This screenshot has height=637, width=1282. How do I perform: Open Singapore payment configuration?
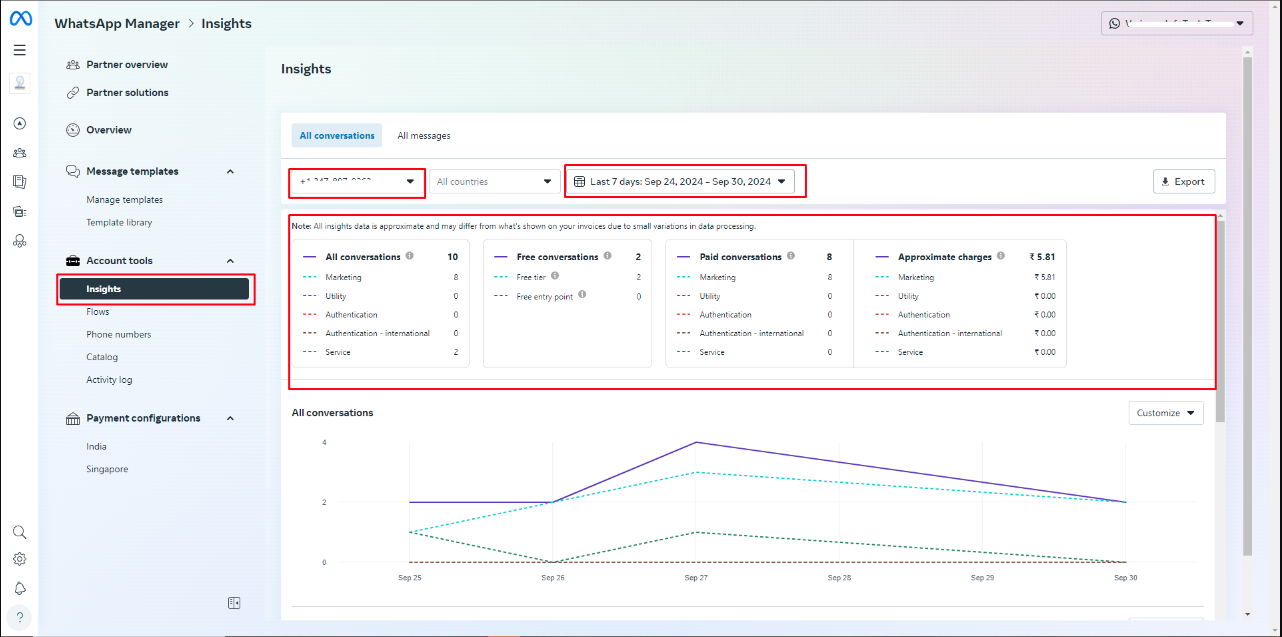point(107,469)
